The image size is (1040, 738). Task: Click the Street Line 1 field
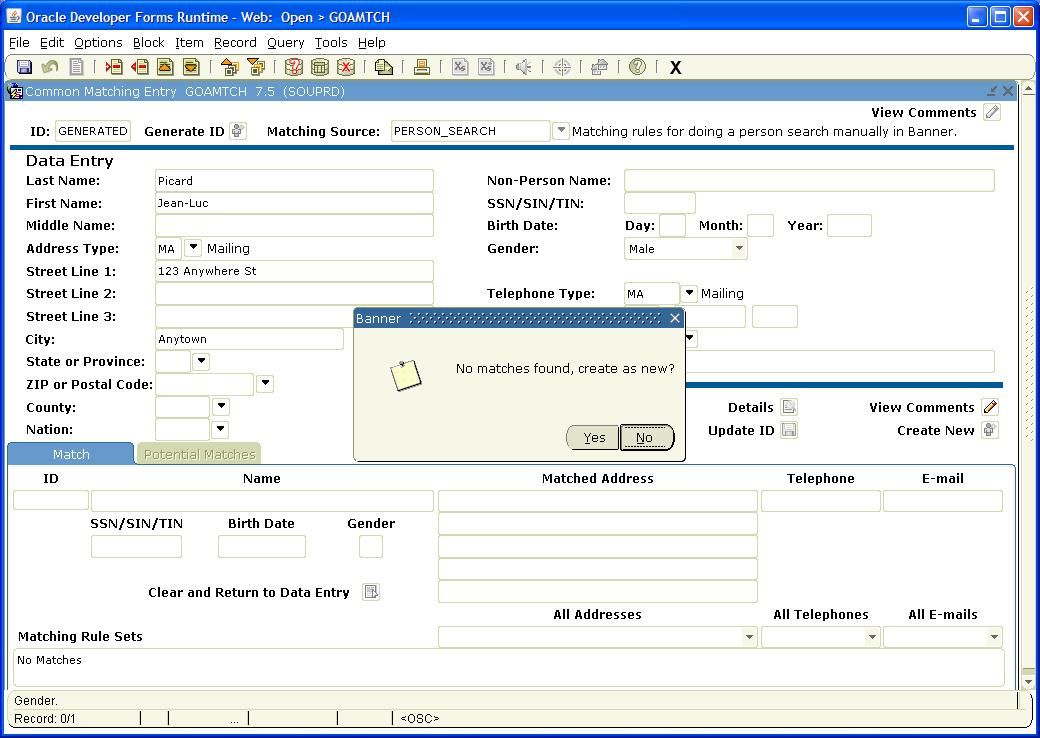(x=294, y=271)
